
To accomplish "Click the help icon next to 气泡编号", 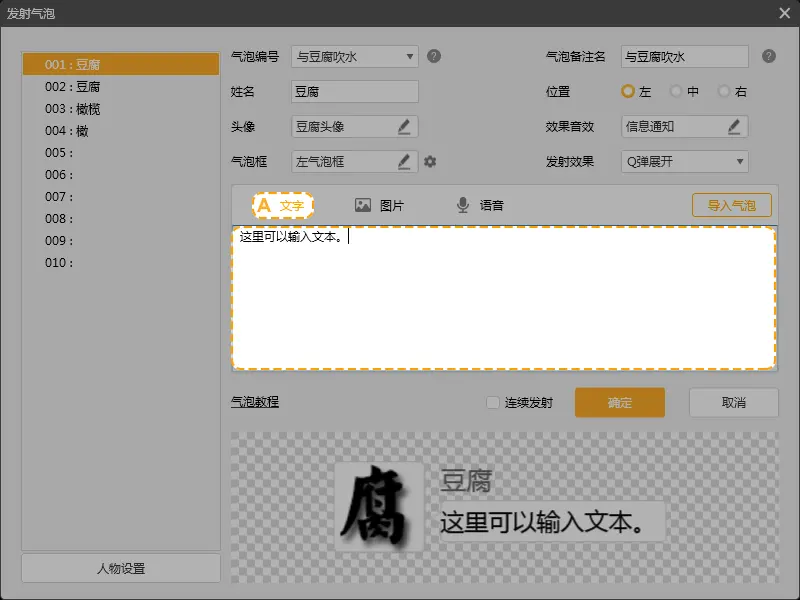I will coord(434,56).
